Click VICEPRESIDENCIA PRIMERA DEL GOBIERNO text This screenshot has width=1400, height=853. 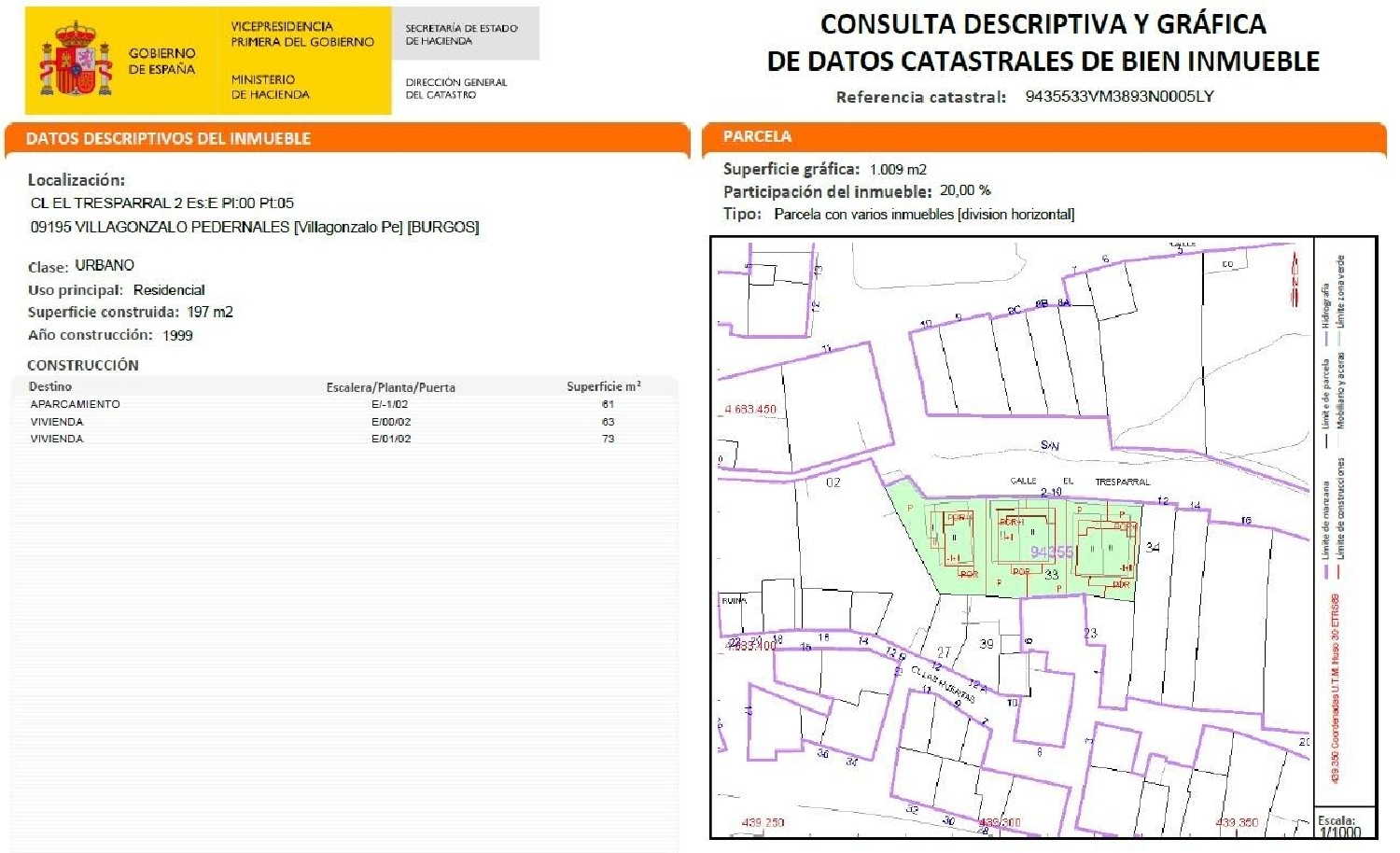tap(302, 35)
